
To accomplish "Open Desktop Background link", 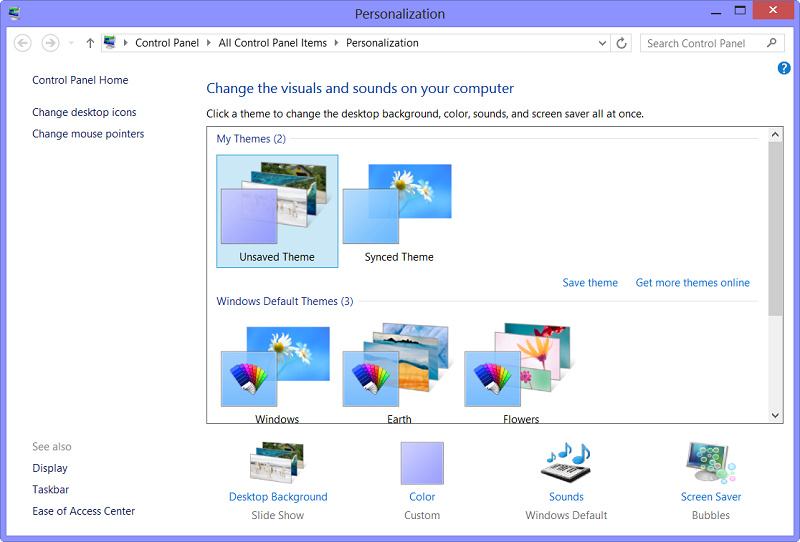I will (x=278, y=497).
